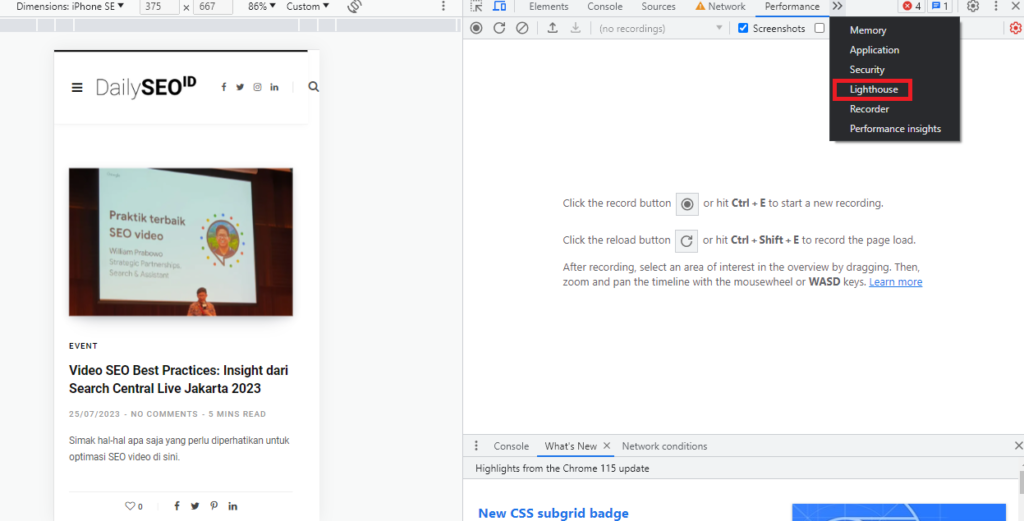The image size is (1024, 521).
Task: Click the Facebook icon in site header
Action: (223, 87)
